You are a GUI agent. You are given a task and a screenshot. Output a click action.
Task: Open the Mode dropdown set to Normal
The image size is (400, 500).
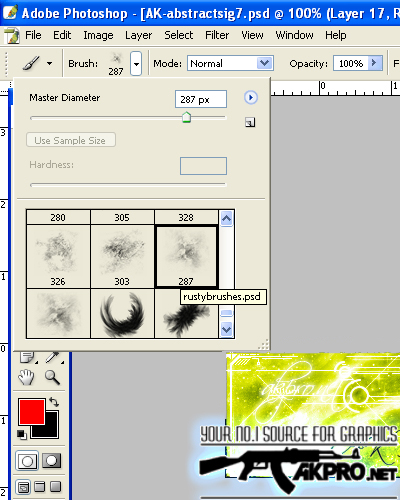230,63
